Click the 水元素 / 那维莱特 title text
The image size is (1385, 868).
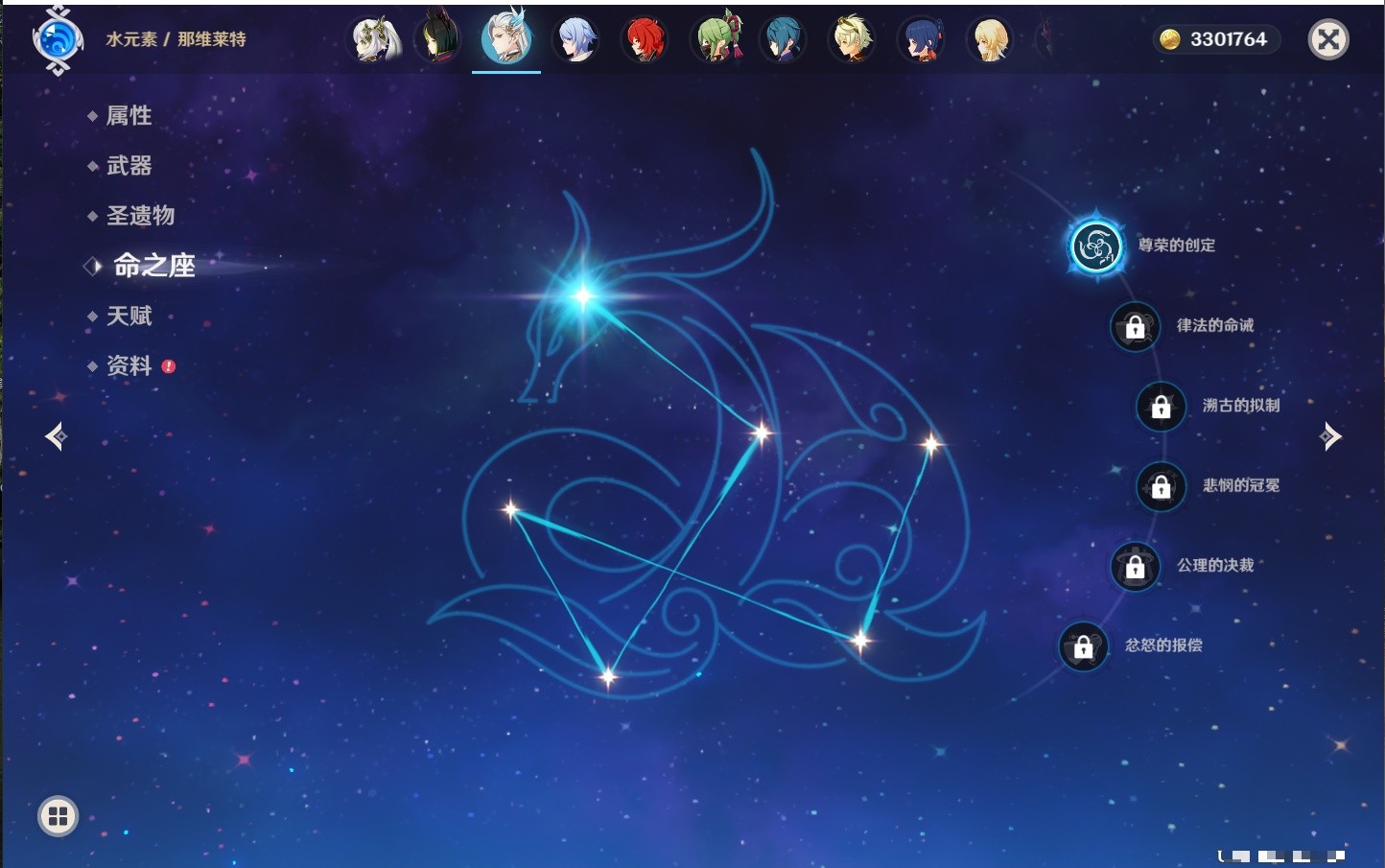click(x=176, y=39)
